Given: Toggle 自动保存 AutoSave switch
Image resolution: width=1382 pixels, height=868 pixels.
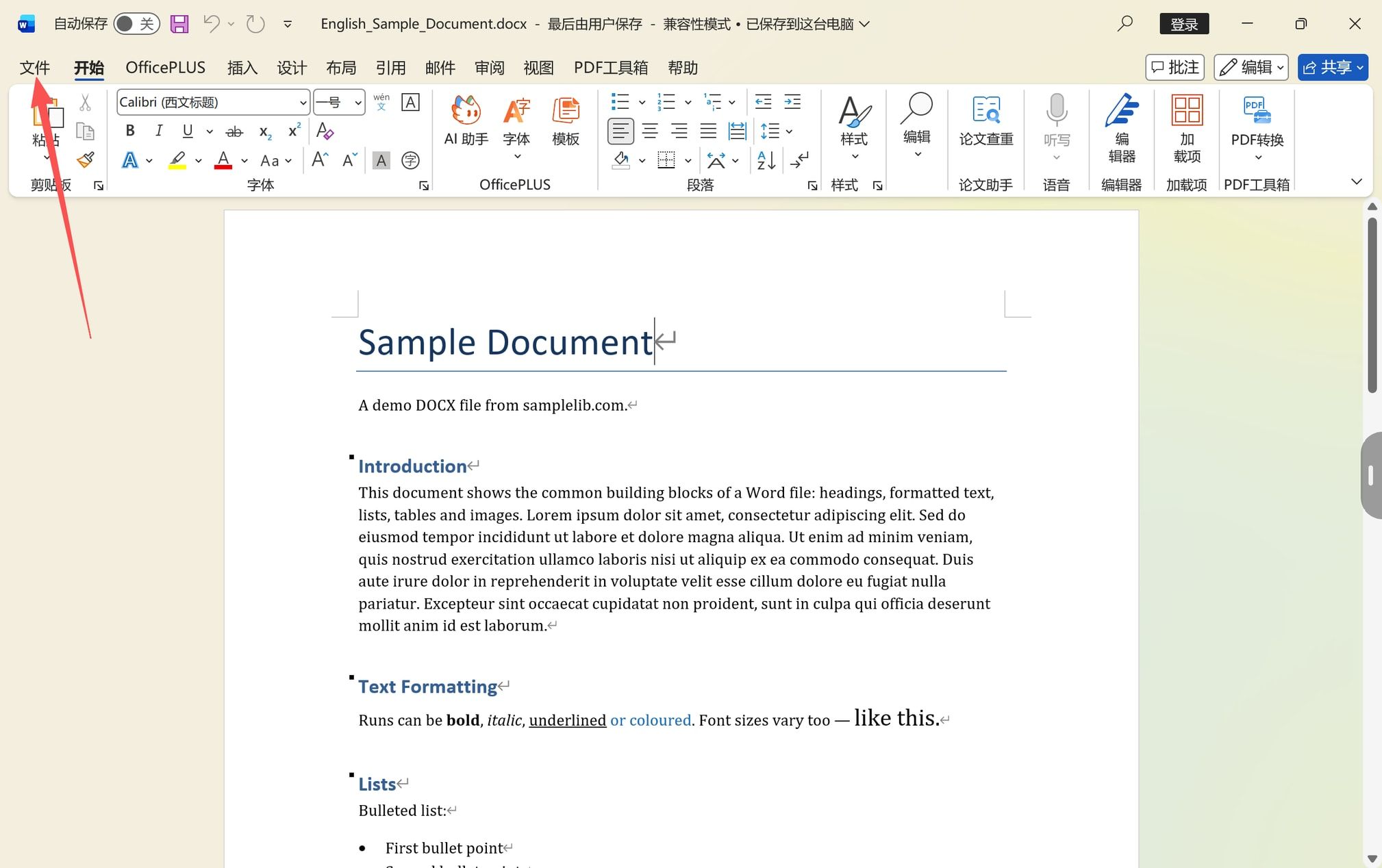Looking at the screenshot, I should click(x=136, y=24).
